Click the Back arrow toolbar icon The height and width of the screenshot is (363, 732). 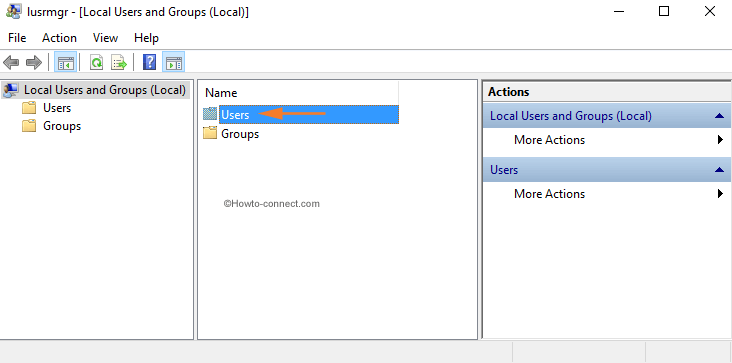[11, 62]
